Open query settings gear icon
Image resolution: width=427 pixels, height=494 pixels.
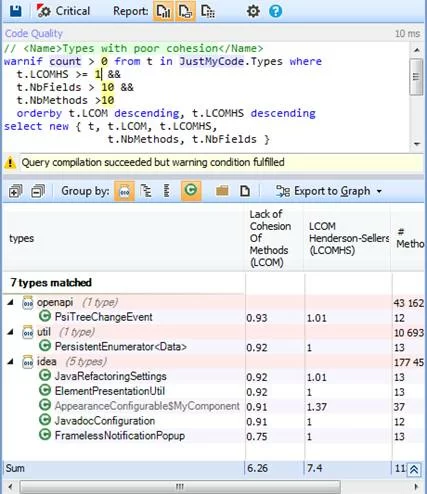pos(253,11)
